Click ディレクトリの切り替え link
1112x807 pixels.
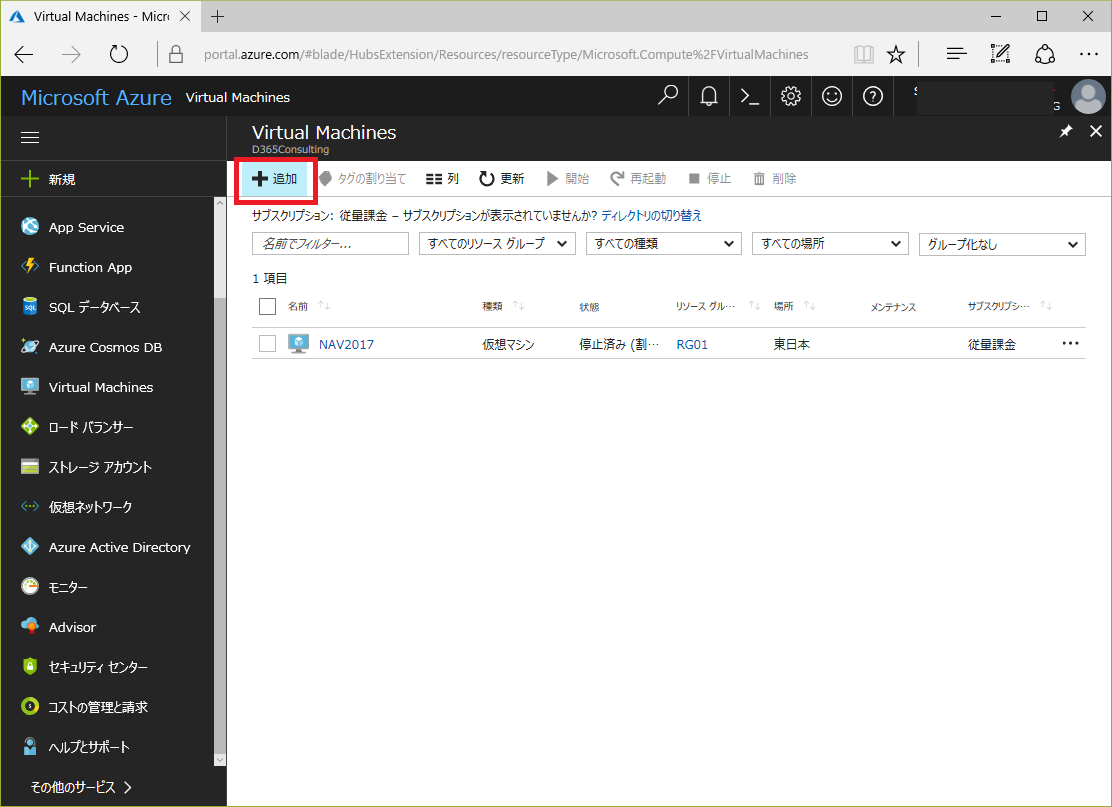click(651, 216)
